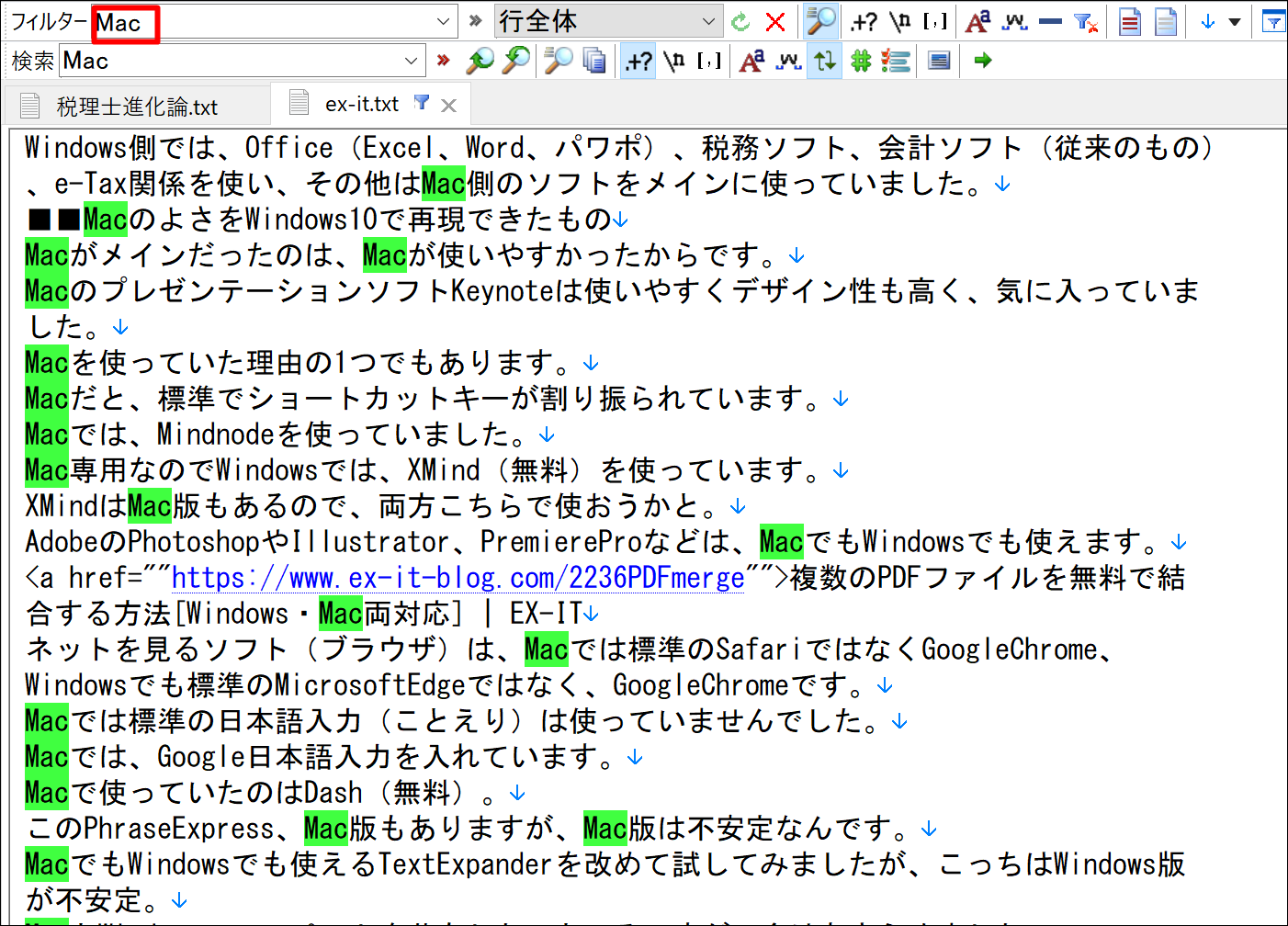Click the heading '■■MacのよさをWindows10で再現できたもの'

(x=319, y=219)
